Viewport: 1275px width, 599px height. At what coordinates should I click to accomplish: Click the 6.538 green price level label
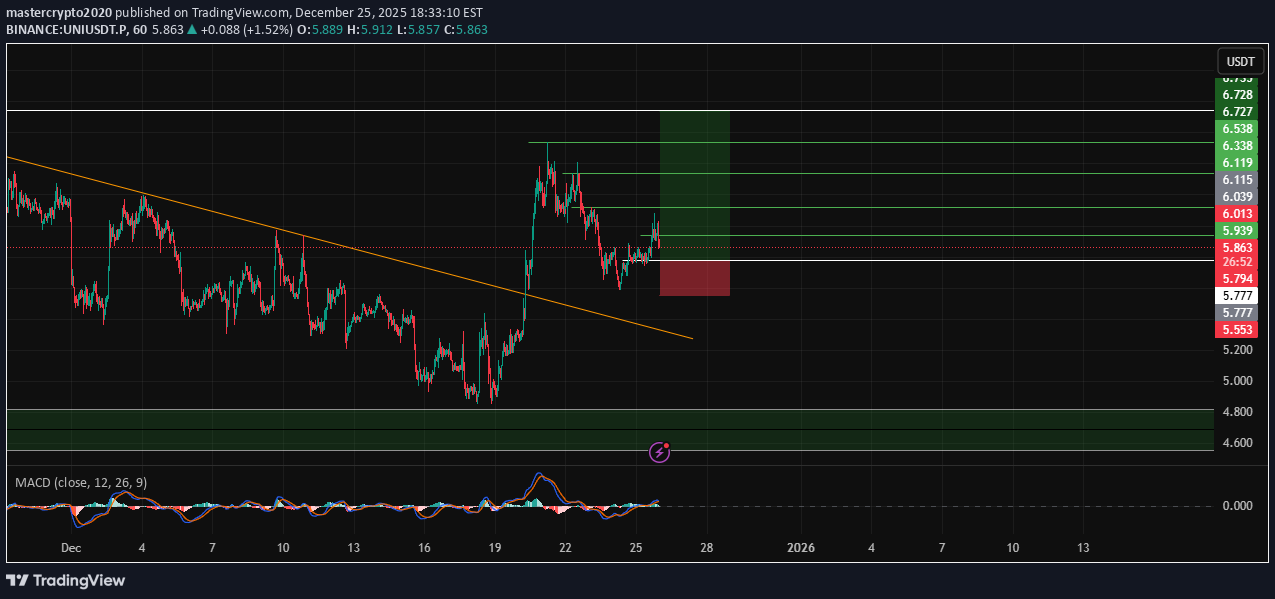click(x=1238, y=129)
